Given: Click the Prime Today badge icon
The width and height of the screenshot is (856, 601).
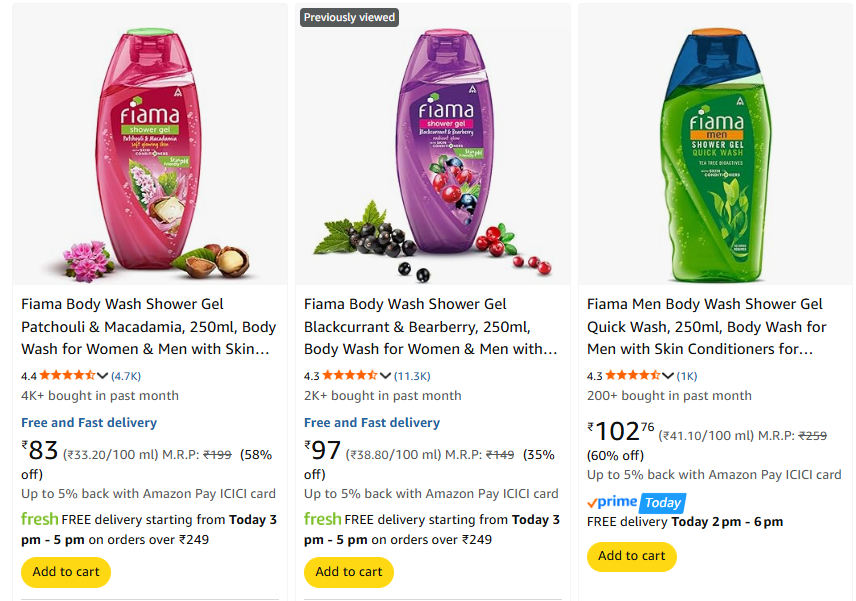Looking at the screenshot, I should pyautogui.click(x=636, y=502).
